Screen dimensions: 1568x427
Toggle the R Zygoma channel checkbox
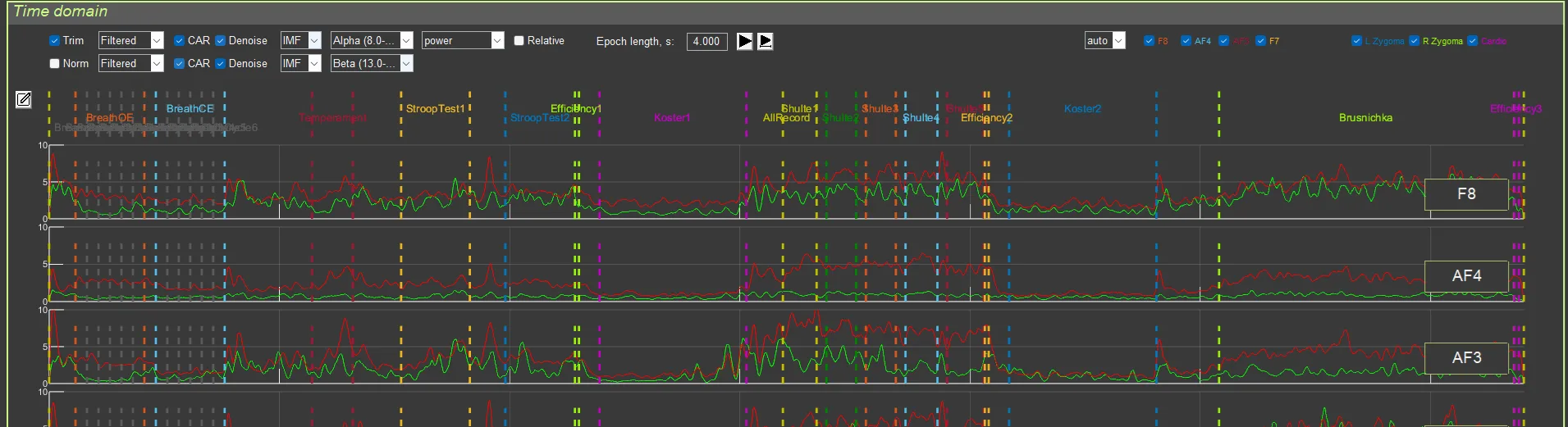pyautogui.click(x=1415, y=41)
